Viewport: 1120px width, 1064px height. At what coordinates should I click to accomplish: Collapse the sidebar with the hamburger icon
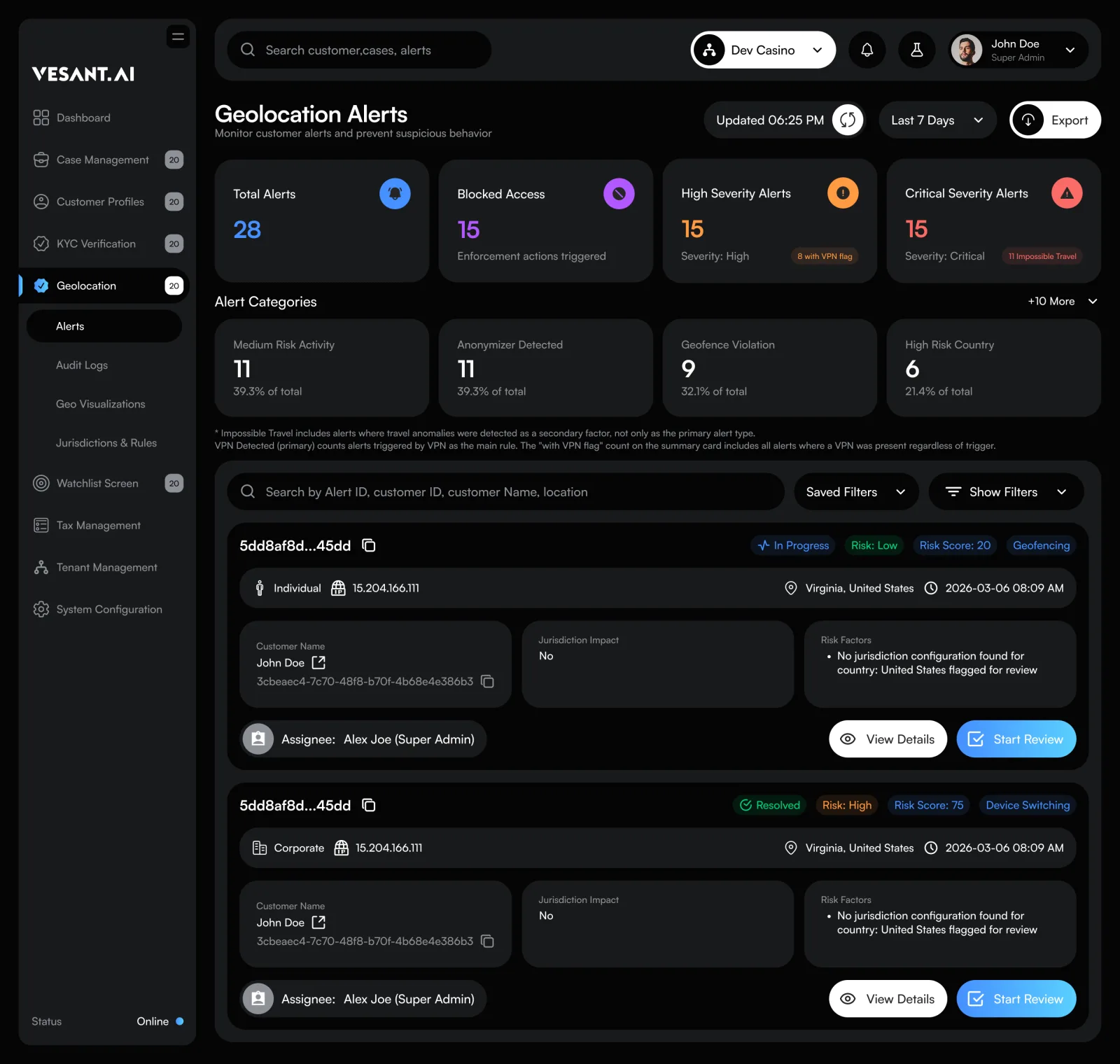[x=178, y=36]
